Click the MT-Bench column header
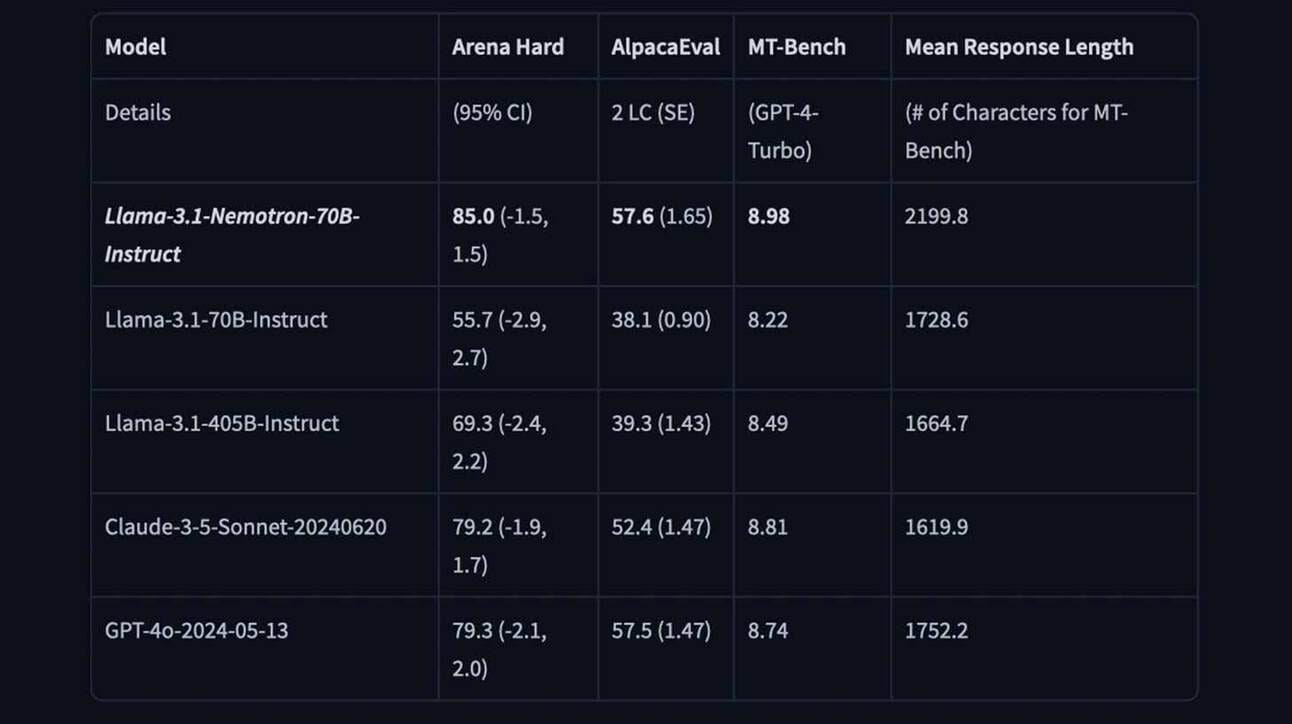 [x=797, y=47]
